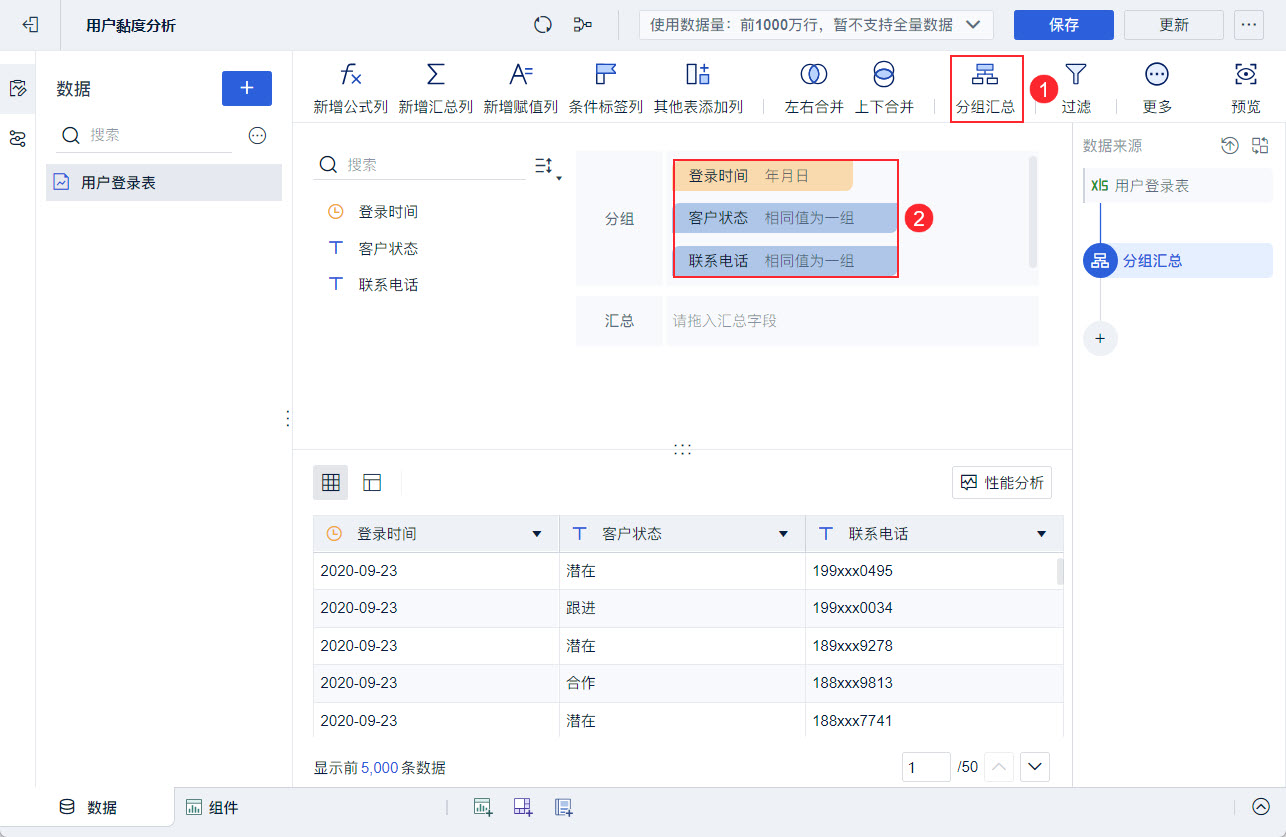This screenshot has height=837, width=1286.
Task: Open 登录时间 column header dropdown
Action: coord(537,535)
